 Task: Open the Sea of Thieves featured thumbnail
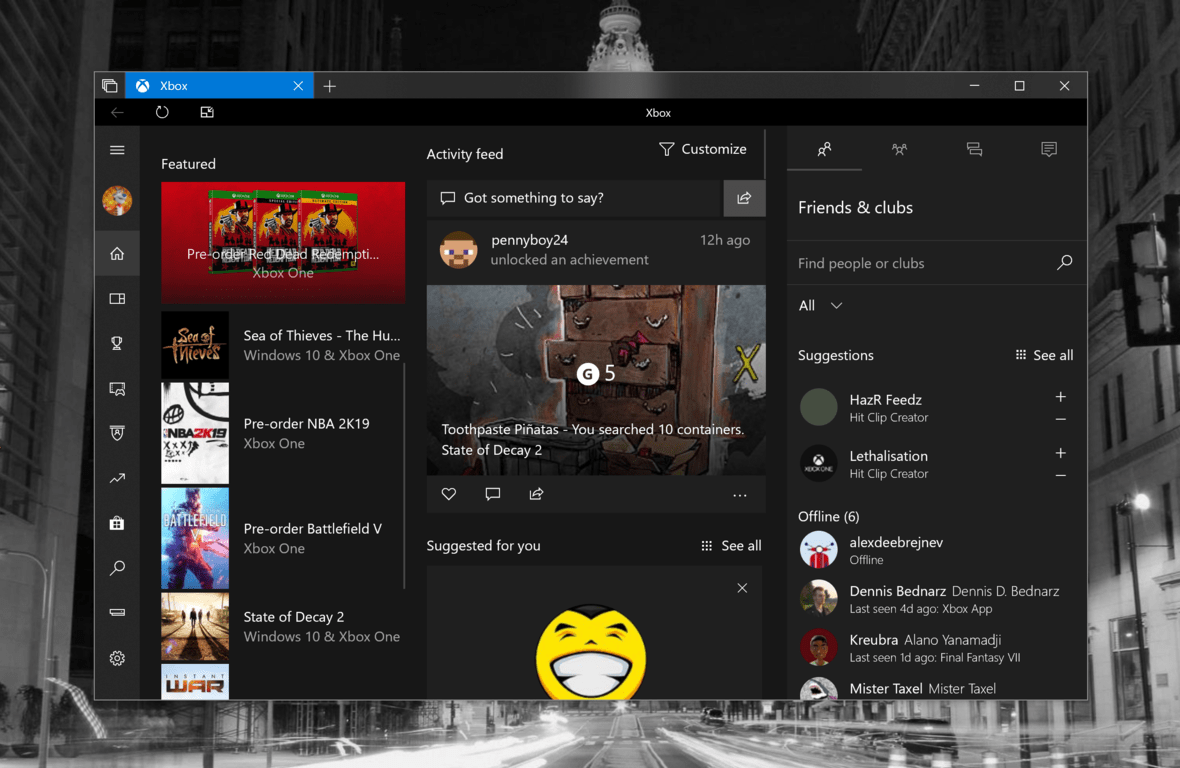[195, 345]
